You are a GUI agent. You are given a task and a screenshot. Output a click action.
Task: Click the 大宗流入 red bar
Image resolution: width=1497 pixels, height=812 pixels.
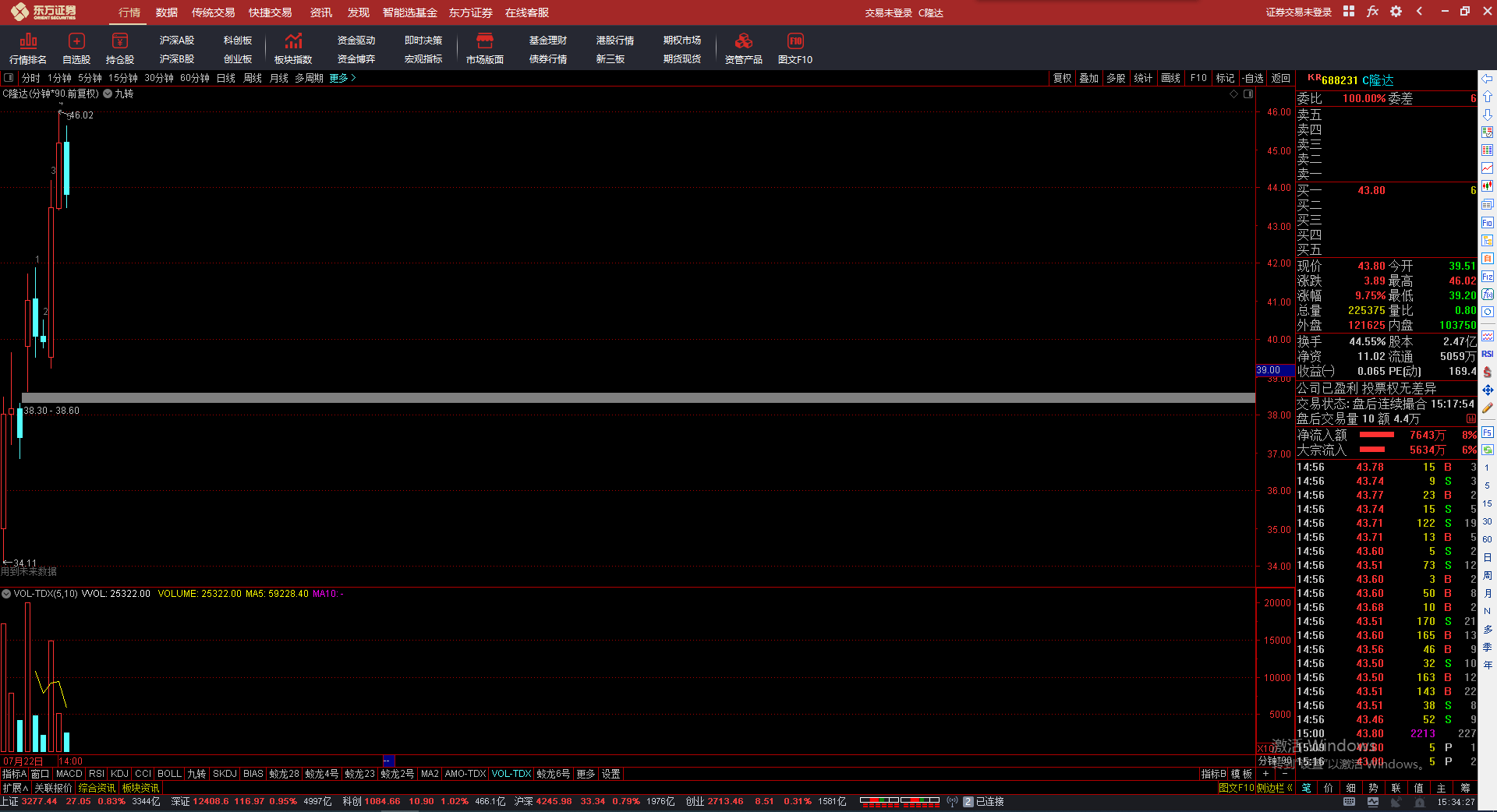tap(1372, 450)
